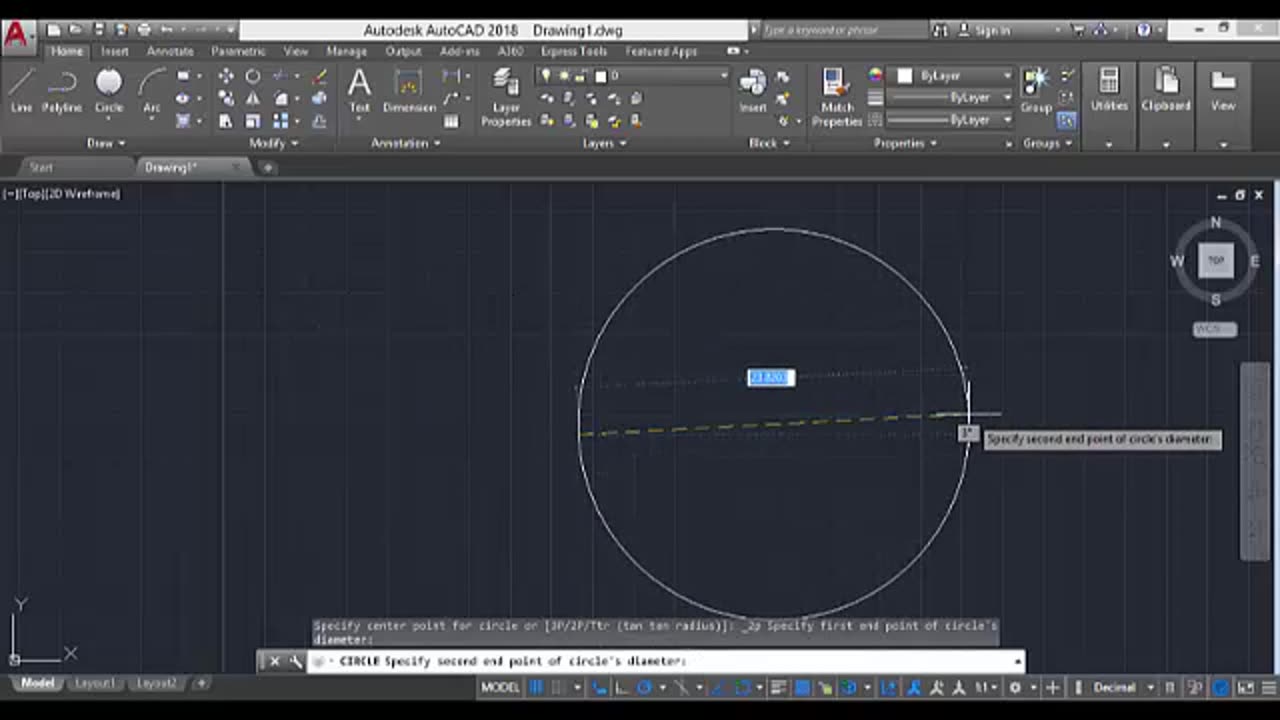Toggle dynamic input in status bar

point(600,687)
